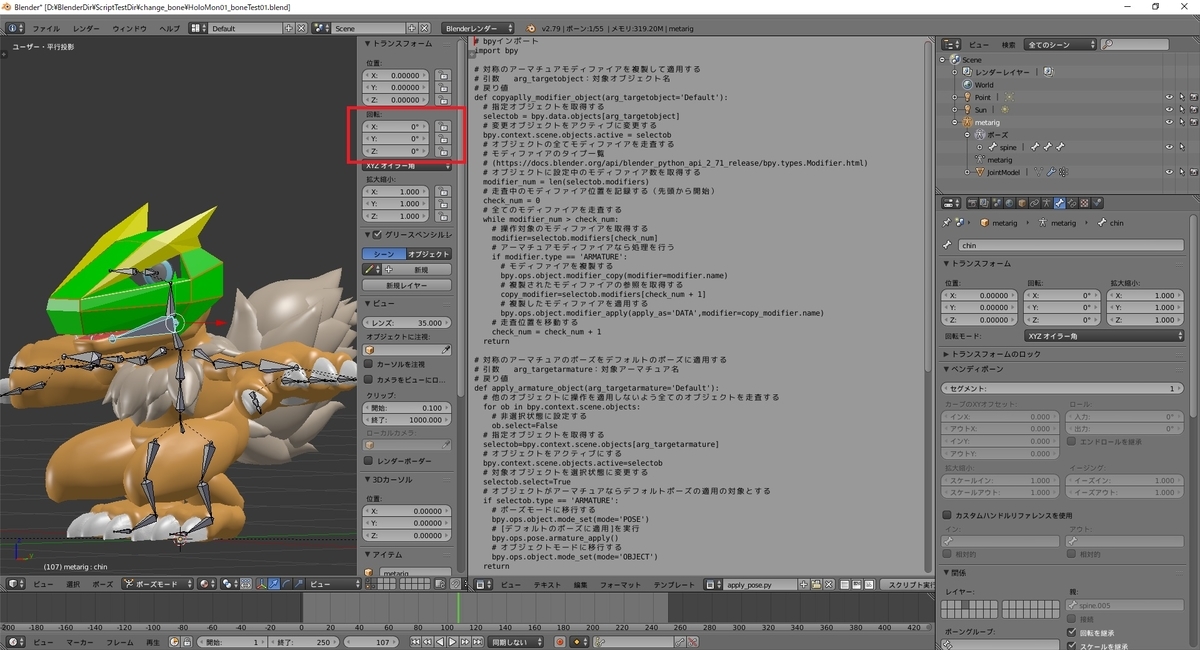This screenshot has width=1200, height=650.
Task: Open the Templates menu in text editor
Action: click(675, 584)
